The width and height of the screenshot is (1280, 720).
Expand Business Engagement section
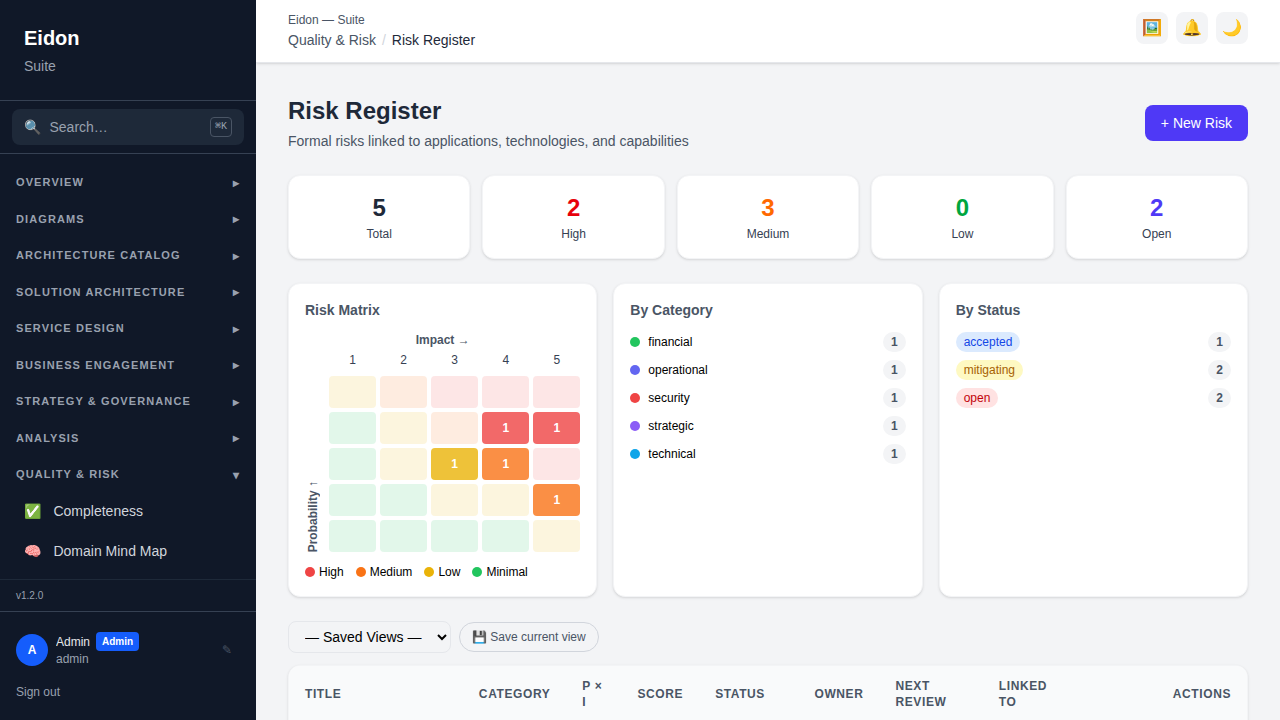click(128, 365)
